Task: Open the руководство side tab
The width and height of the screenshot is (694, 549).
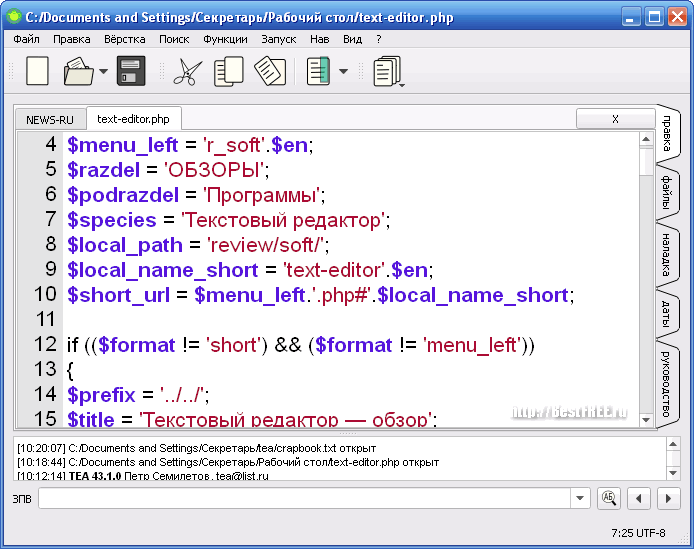Action: 666,384
